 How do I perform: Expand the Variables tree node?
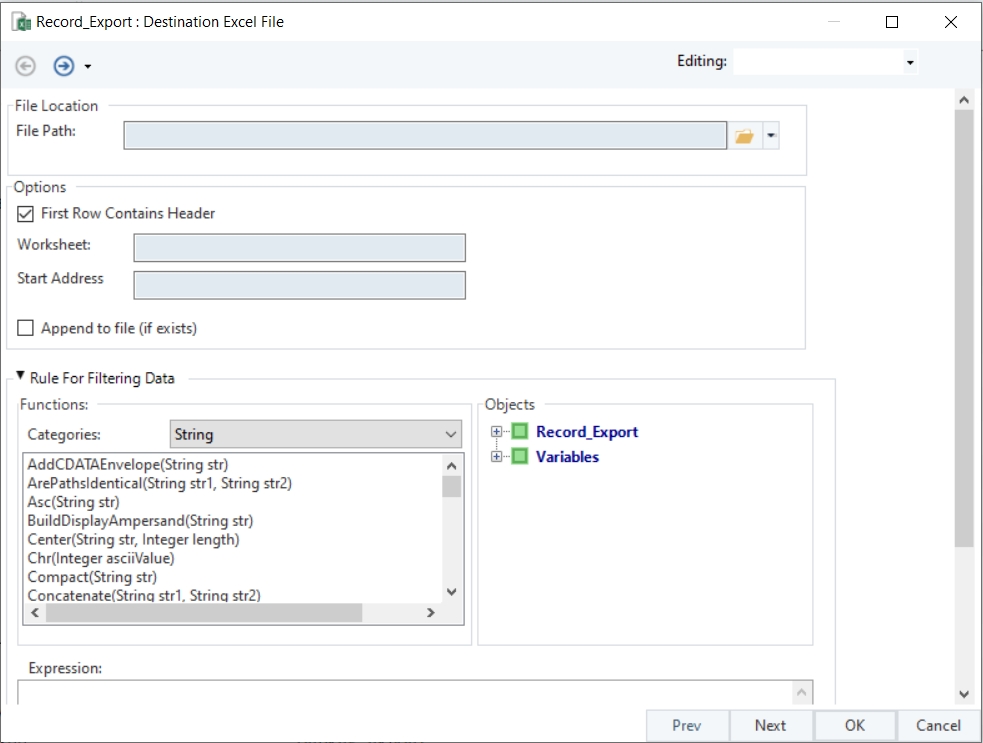click(x=497, y=457)
